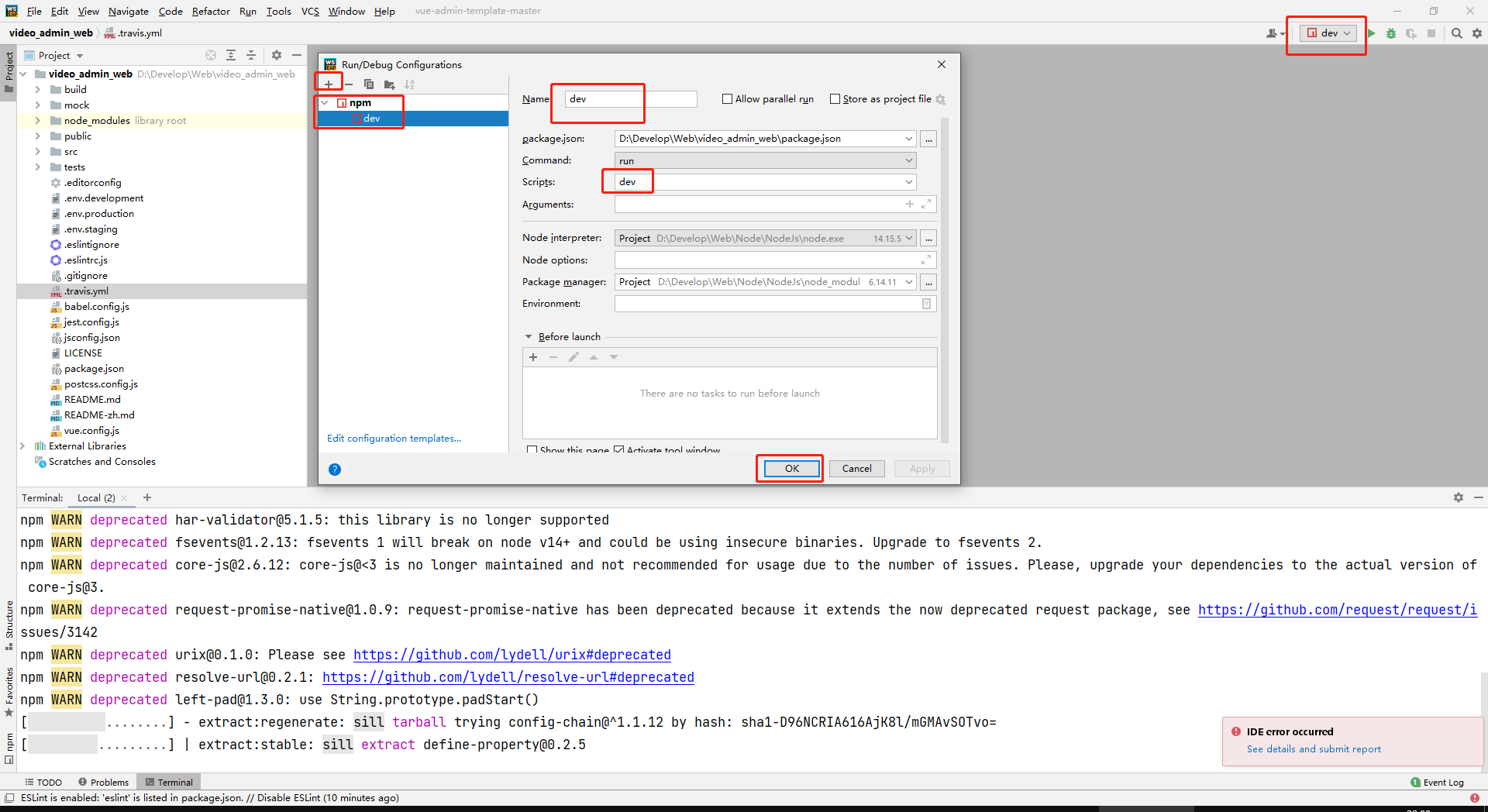Open the File menu

tap(34, 11)
